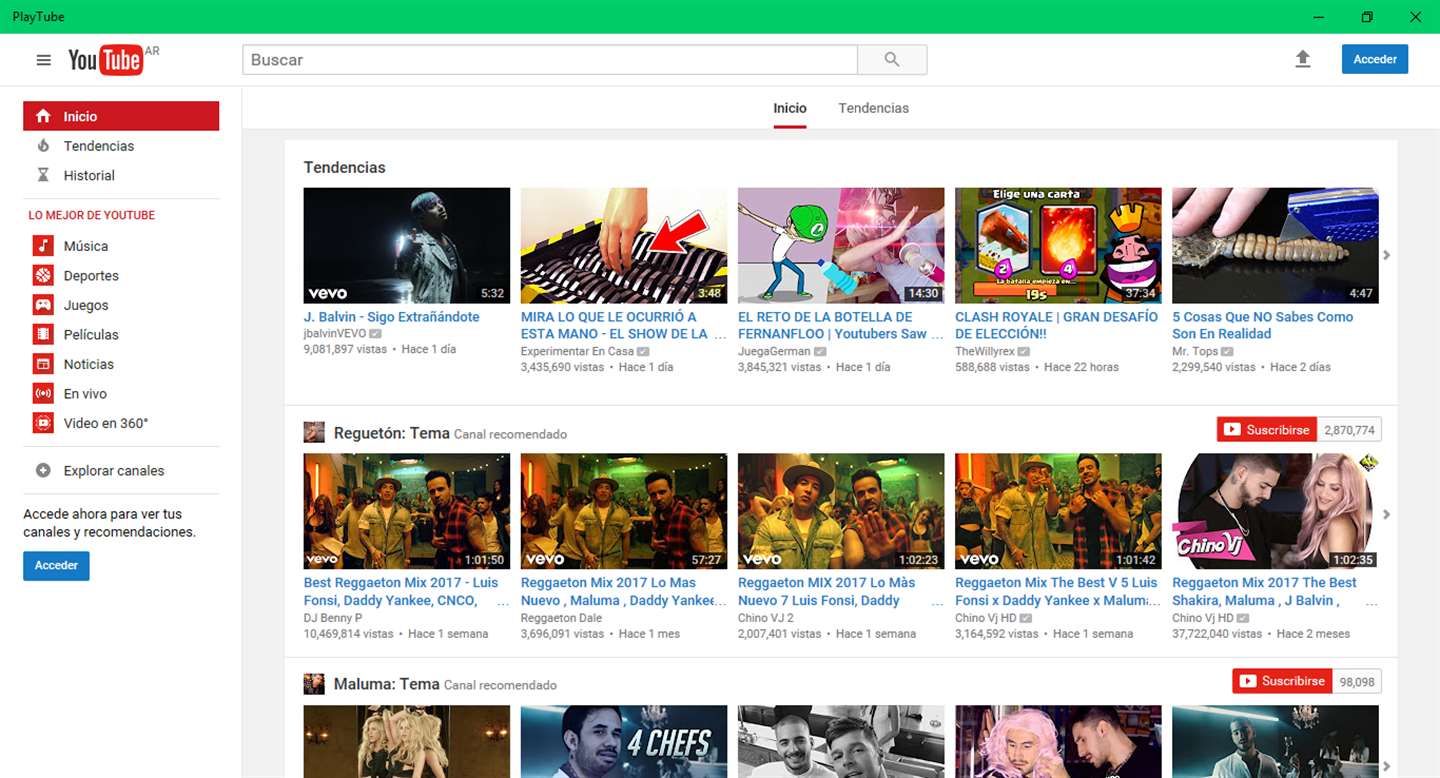This screenshot has width=1440, height=778.
Task: Click the Reguetón channel avatar
Action: (x=314, y=432)
